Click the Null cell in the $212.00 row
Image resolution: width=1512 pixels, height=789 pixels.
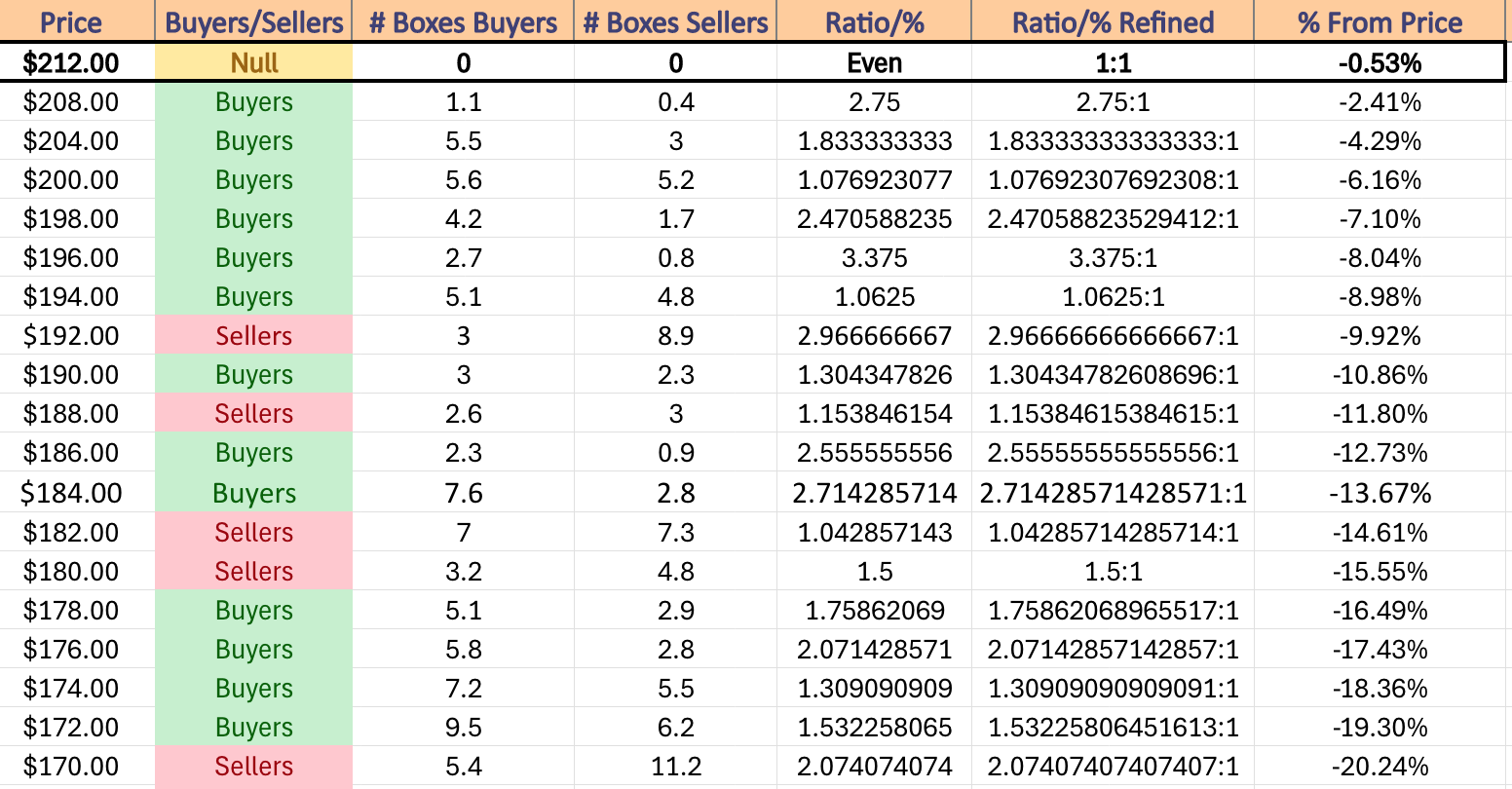pos(254,62)
